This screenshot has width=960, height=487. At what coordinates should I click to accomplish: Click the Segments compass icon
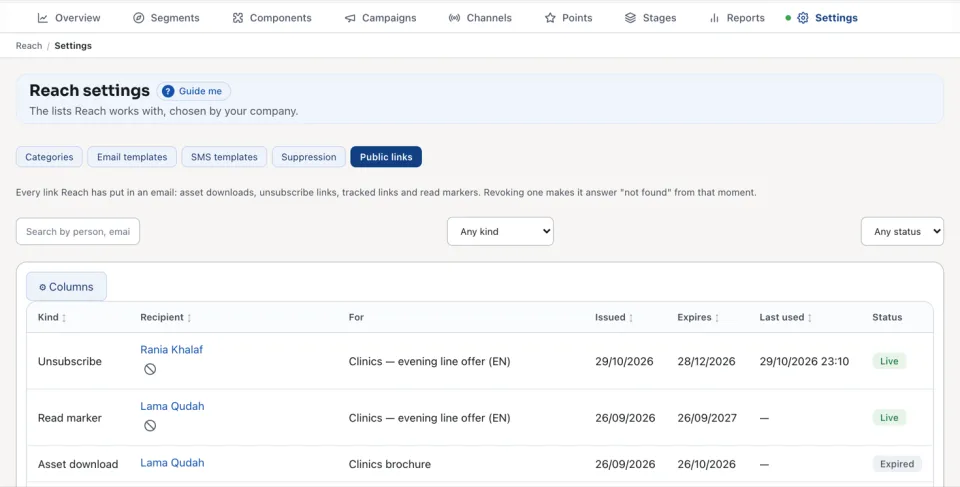(x=138, y=18)
